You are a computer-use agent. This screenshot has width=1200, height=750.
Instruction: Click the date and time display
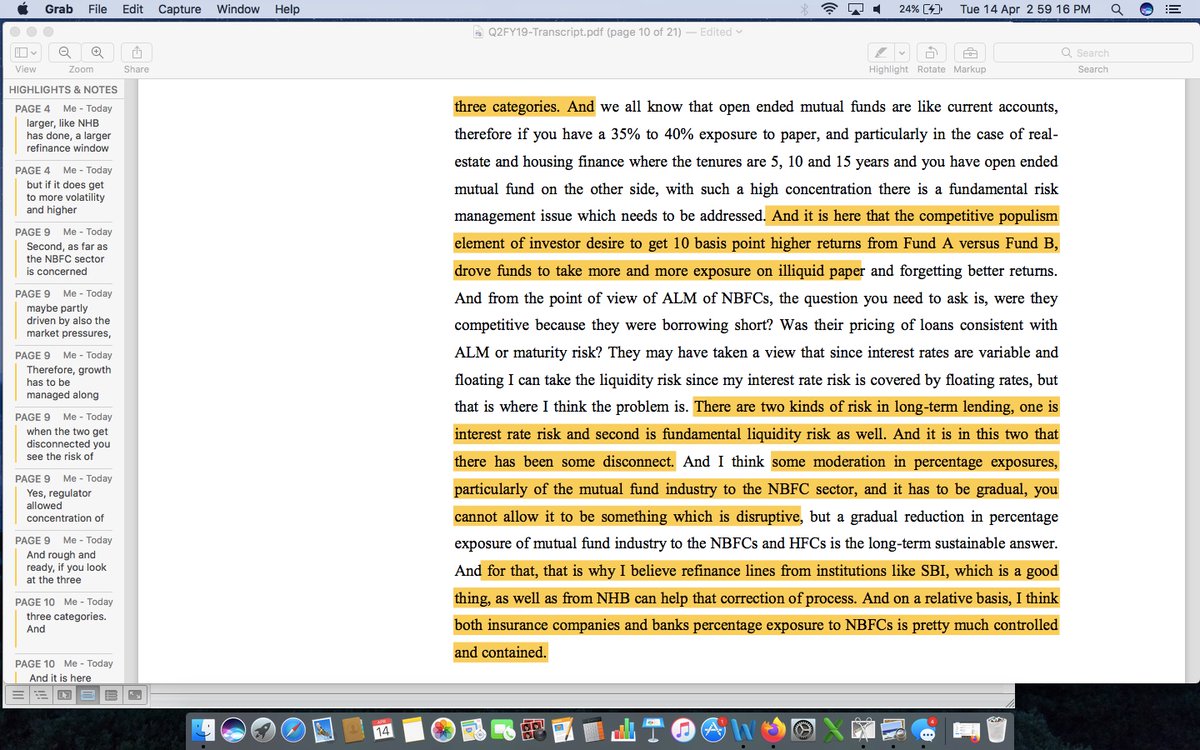1024,9
